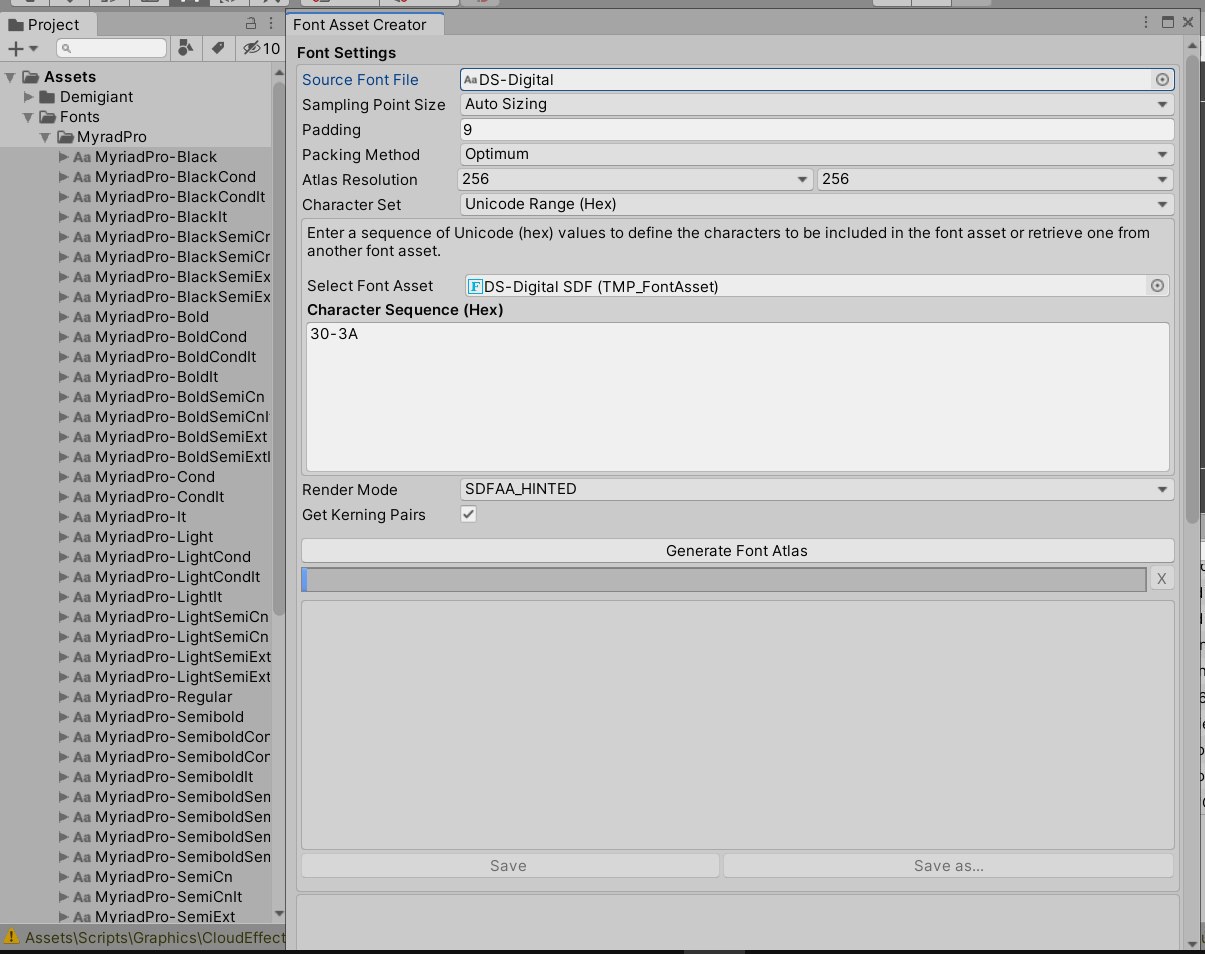Click the X cancel button beside progress bar

pos(1161,579)
